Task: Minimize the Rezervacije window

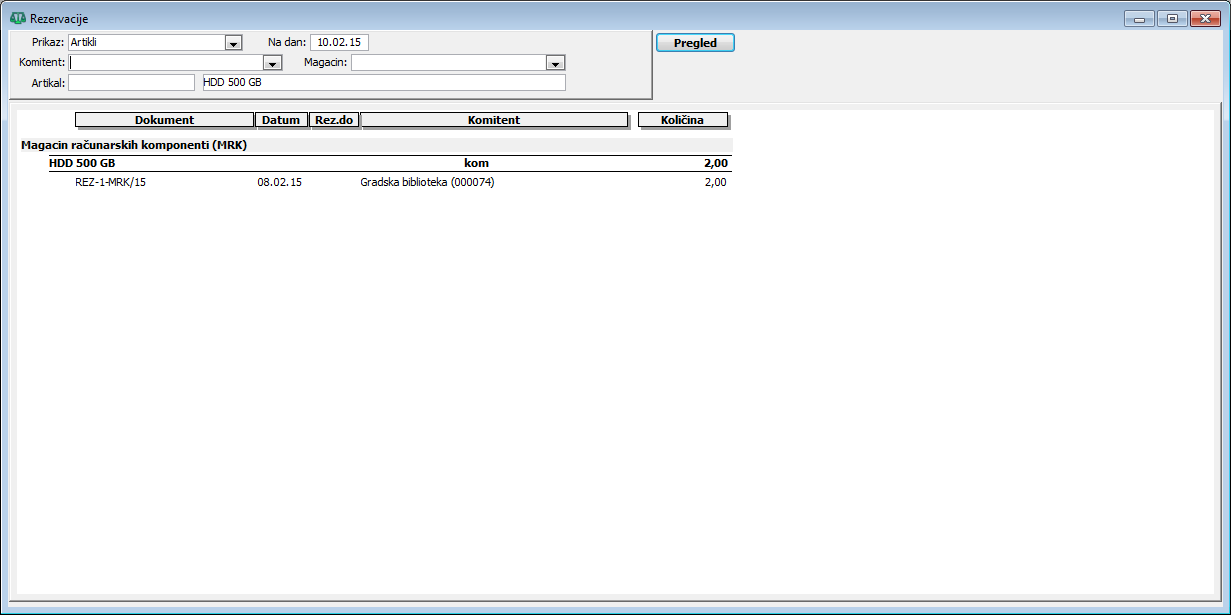Action: click(1139, 18)
